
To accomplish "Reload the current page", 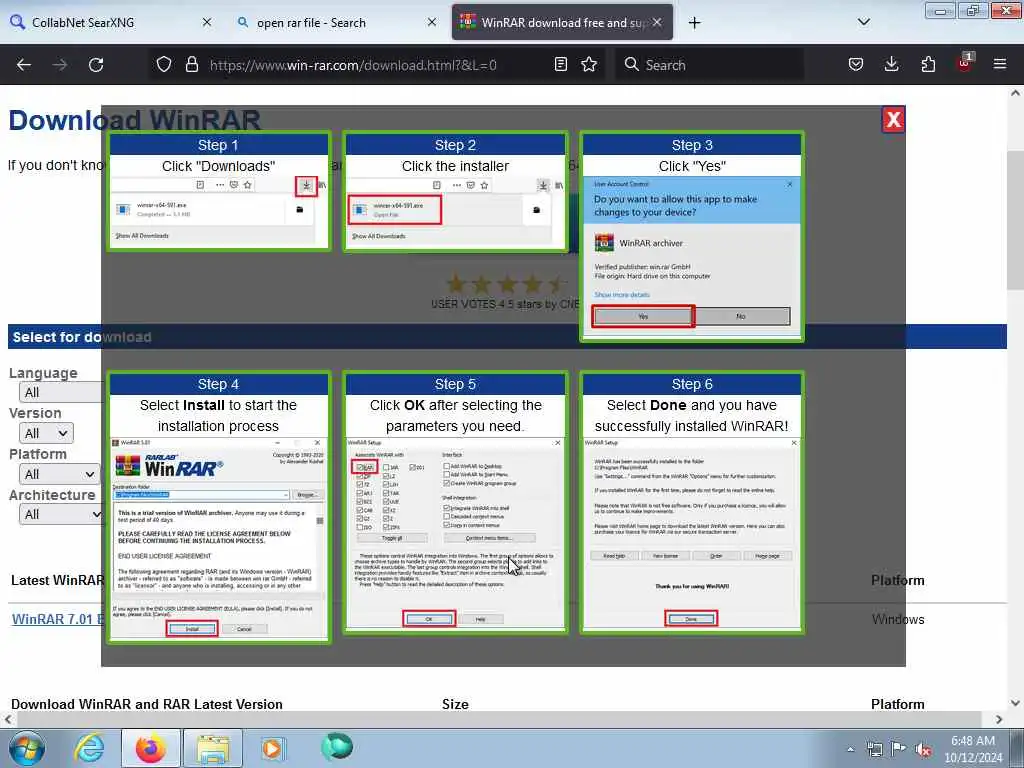I will (x=96, y=65).
